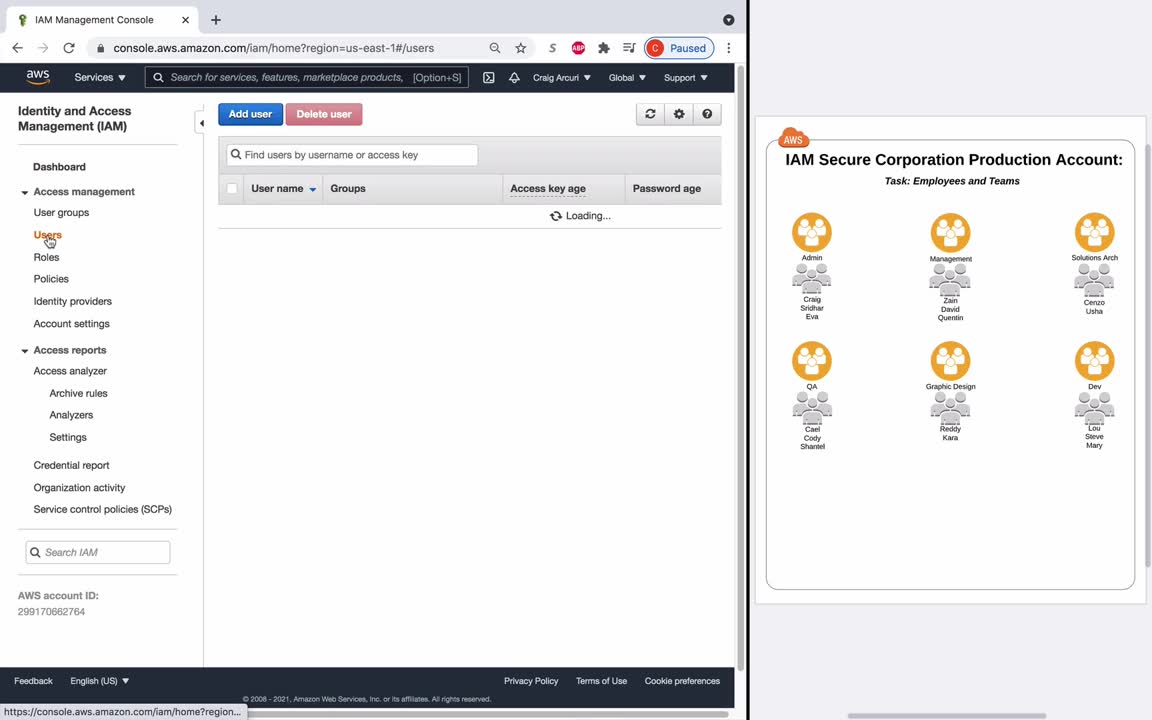Click the QA group icon in diagram

tap(812, 361)
